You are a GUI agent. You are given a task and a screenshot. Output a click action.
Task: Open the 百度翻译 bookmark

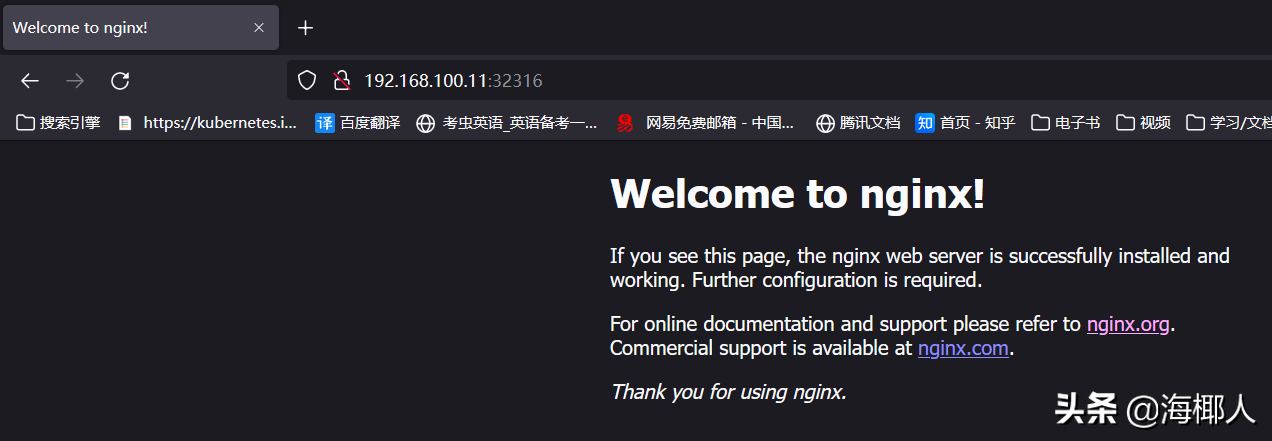(x=358, y=123)
